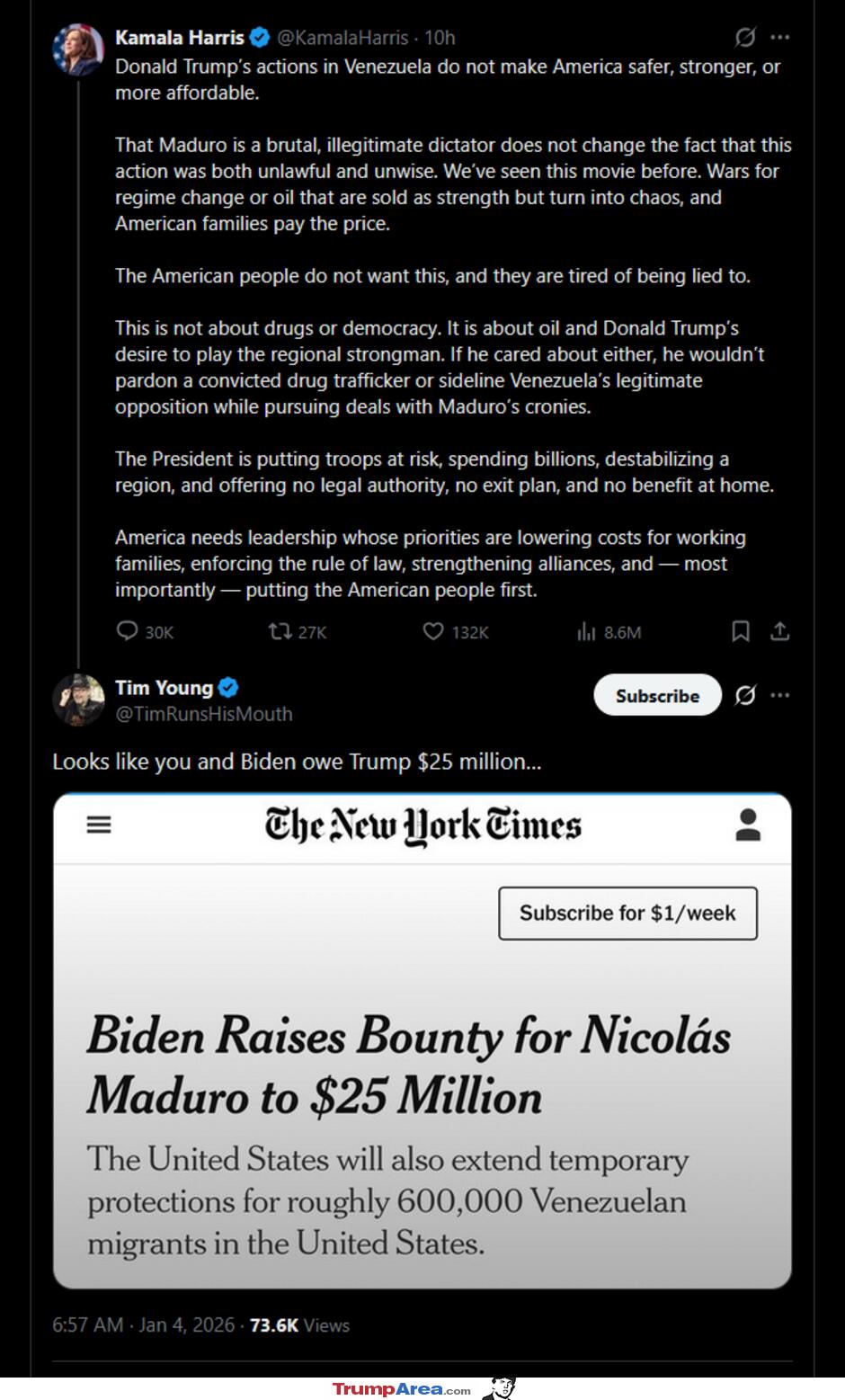This screenshot has height=1400, width=845.
Task: Like the tweet with 132K hearts
Action: (x=433, y=631)
